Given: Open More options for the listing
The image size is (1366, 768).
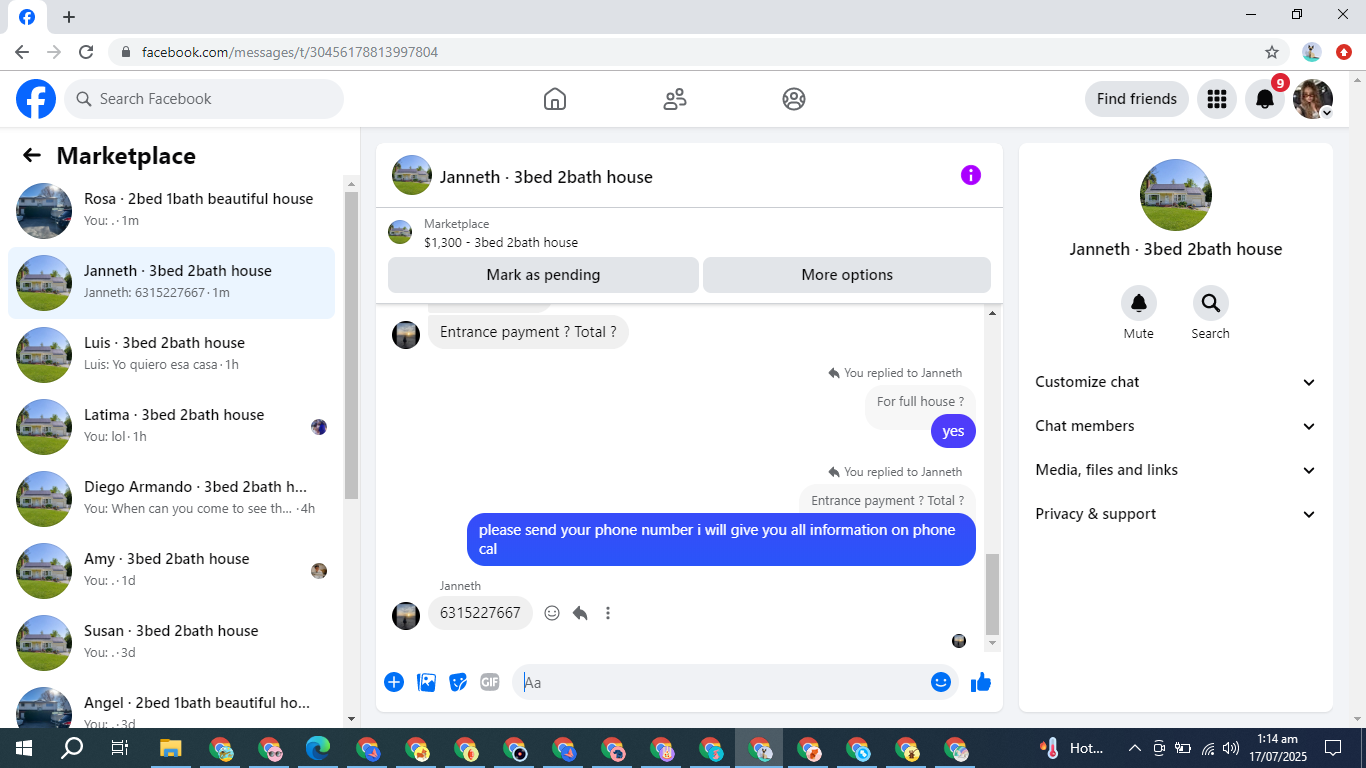Looking at the screenshot, I should click(847, 275).
